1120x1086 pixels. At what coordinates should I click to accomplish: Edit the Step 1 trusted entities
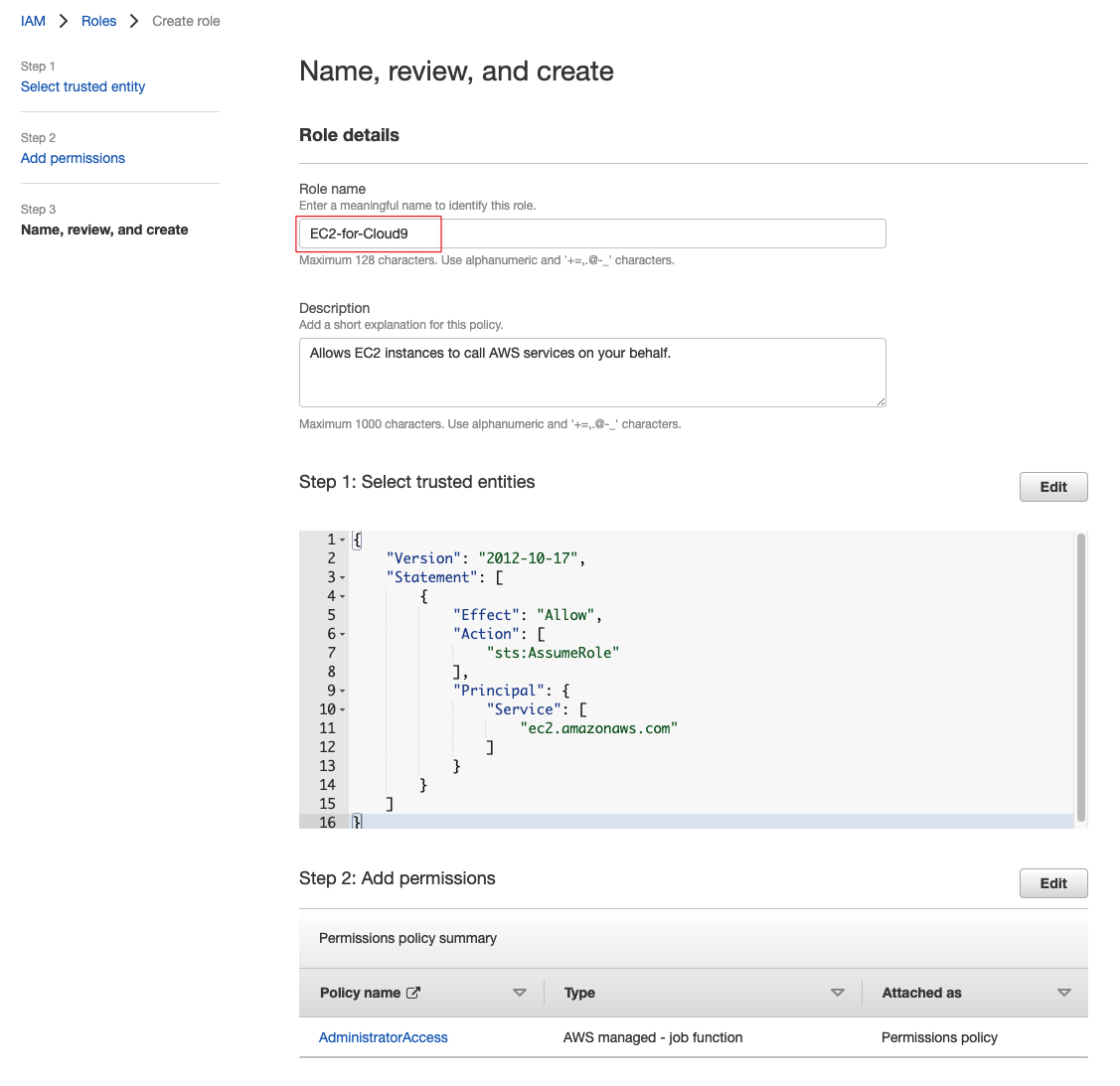pyautogui.click(x=1052, y=487)
